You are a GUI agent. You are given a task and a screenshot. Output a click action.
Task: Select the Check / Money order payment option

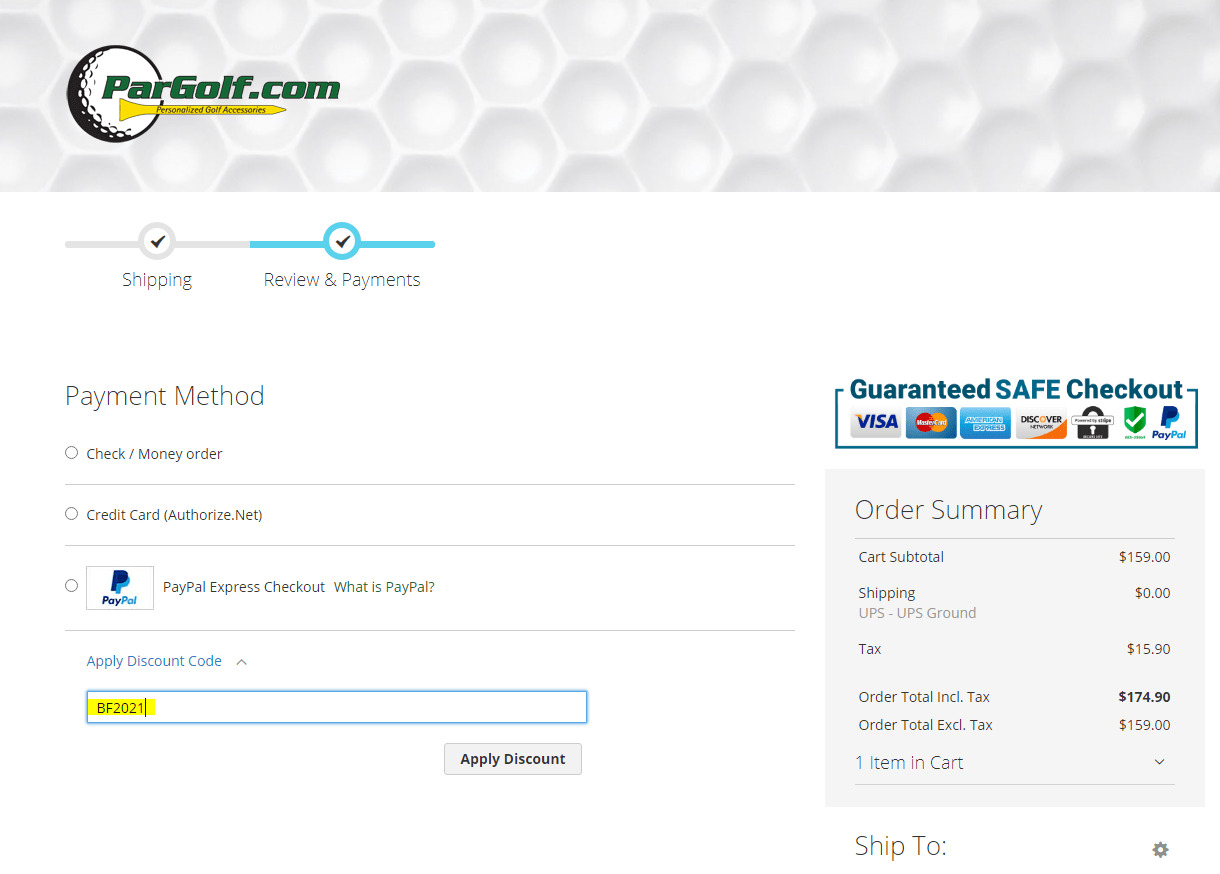[x=71, y=452]
